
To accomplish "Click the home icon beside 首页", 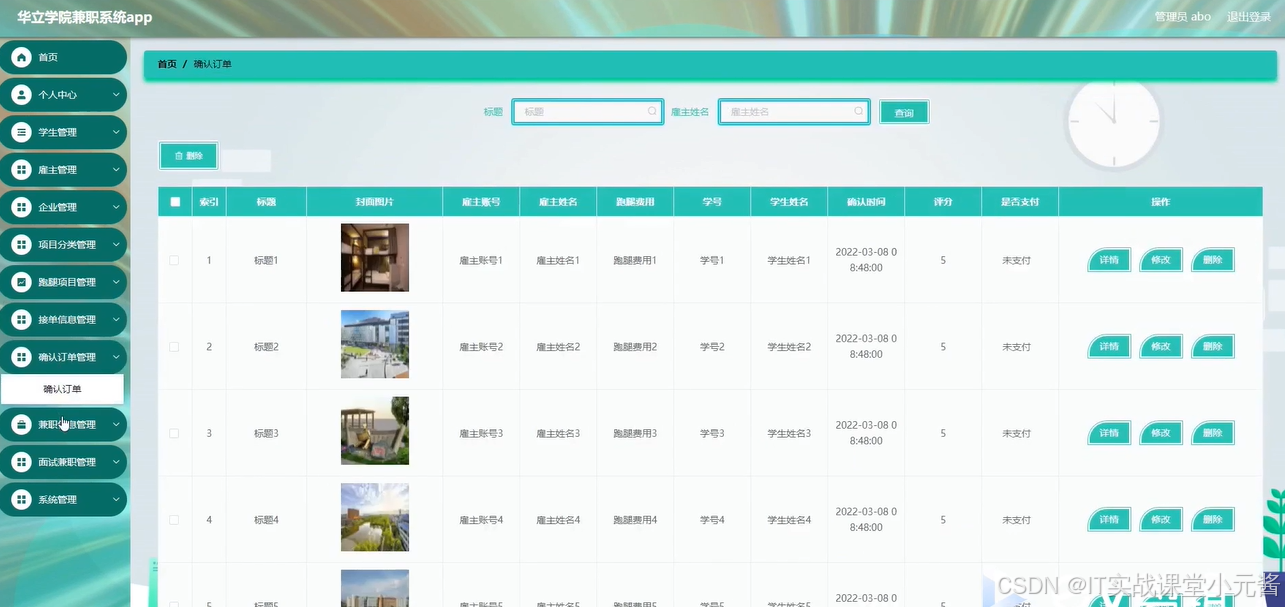I will coord(22,58).
